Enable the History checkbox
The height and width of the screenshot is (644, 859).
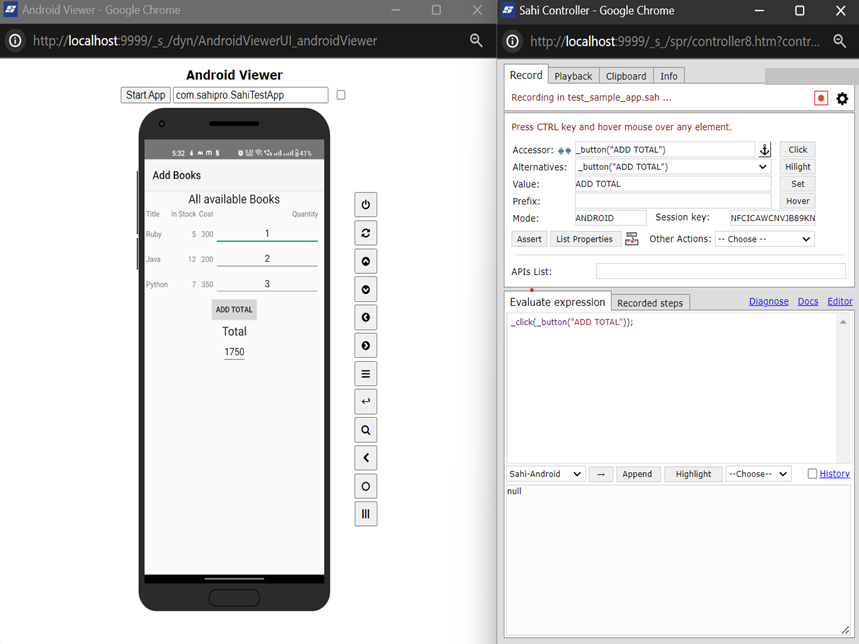pos(812,474)
